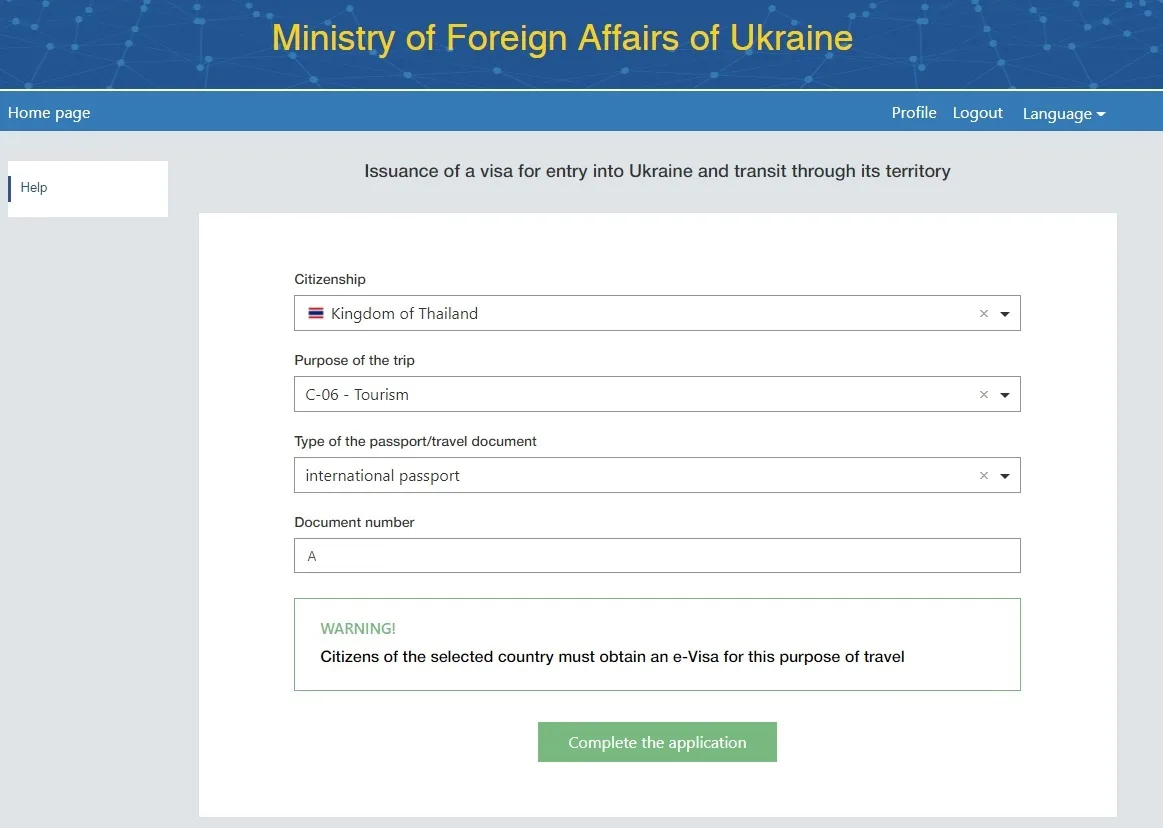
Task: Click the Logout link
Action: point(978,113)
